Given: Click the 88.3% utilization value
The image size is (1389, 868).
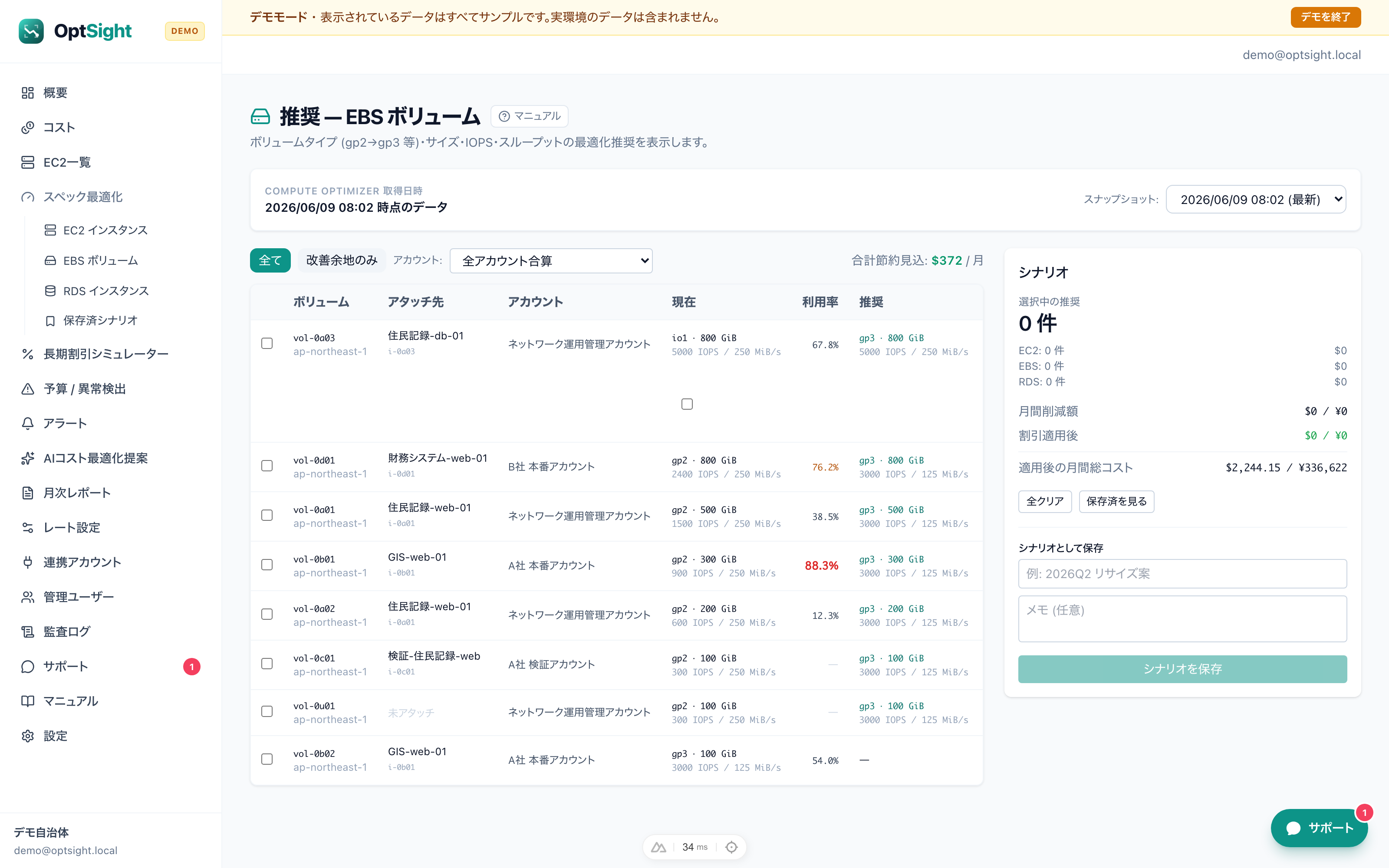Looking at the screenshot, I should (x=821, y=566).
